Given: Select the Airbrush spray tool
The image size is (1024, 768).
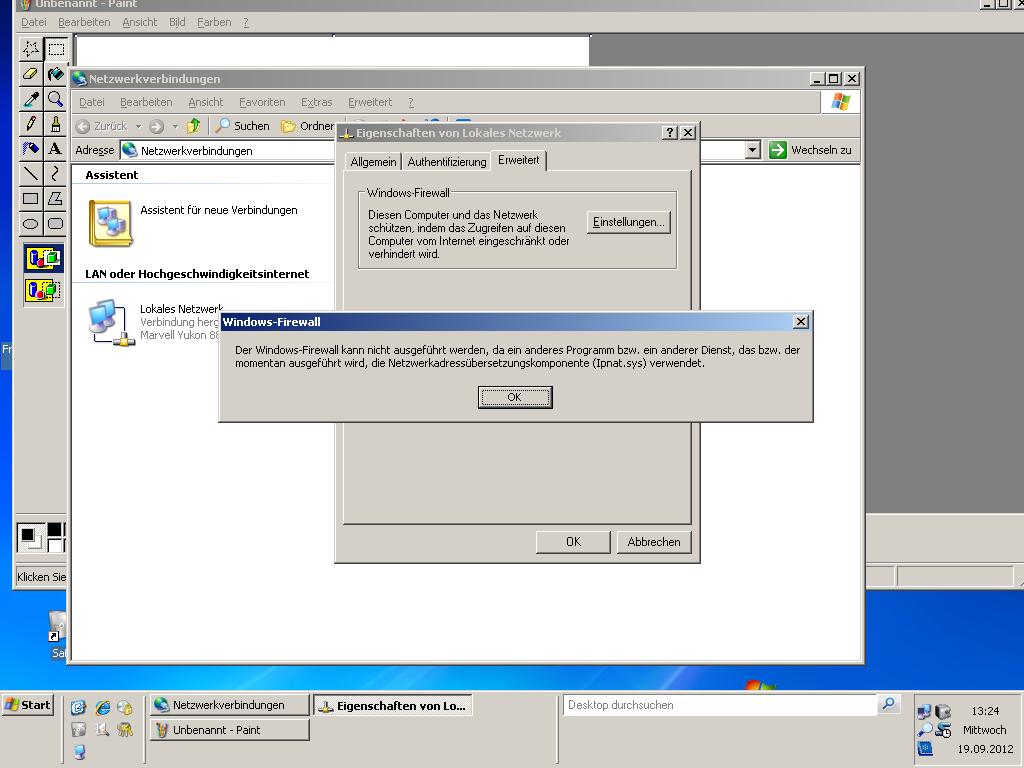Looking at the screenshot, I should [x=31, y=148].
